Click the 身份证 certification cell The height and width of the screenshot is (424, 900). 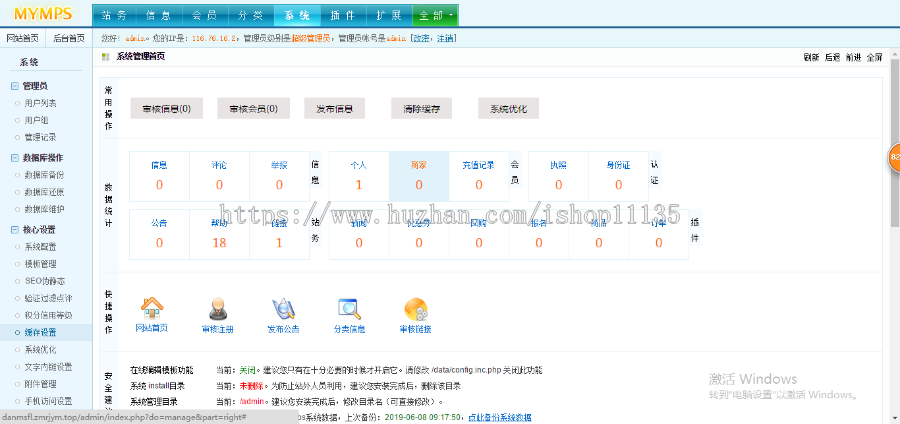point(618,176)
